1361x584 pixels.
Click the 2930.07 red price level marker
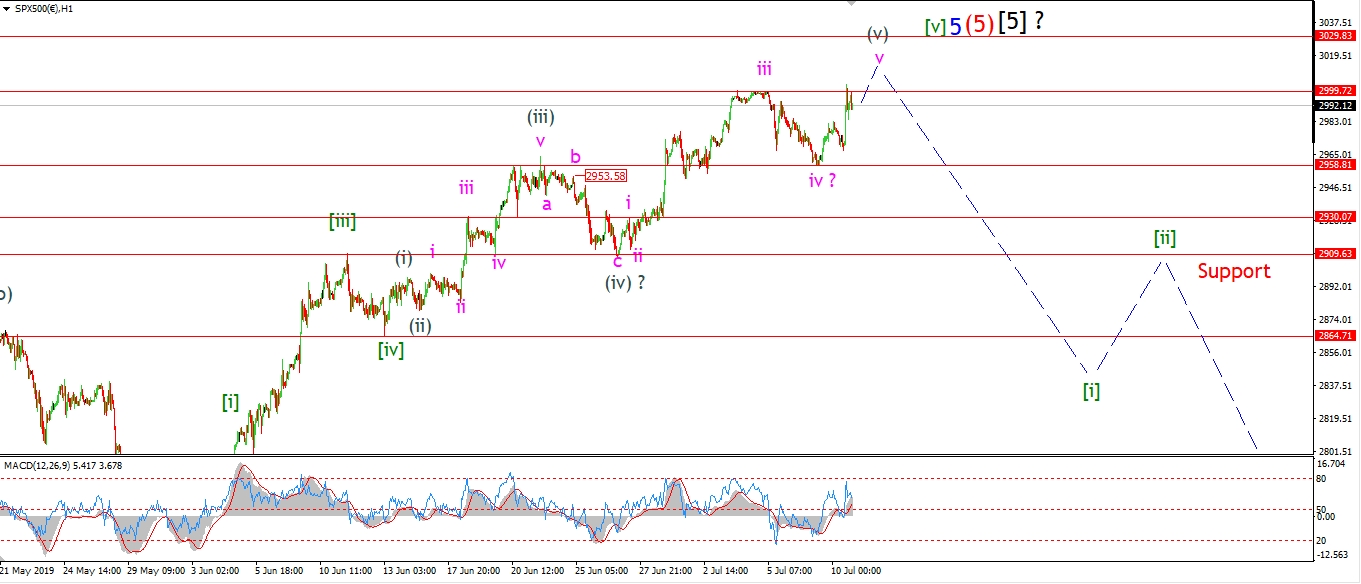click(x=1335, y=217)
